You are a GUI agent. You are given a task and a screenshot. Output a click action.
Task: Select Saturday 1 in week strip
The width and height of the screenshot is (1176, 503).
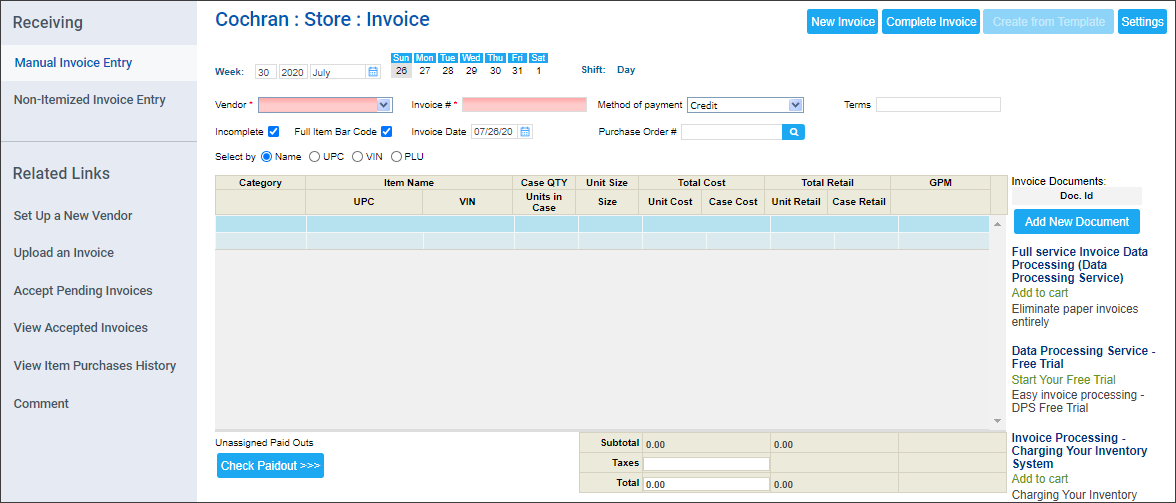pyautogui.click(x=538, y=70)
